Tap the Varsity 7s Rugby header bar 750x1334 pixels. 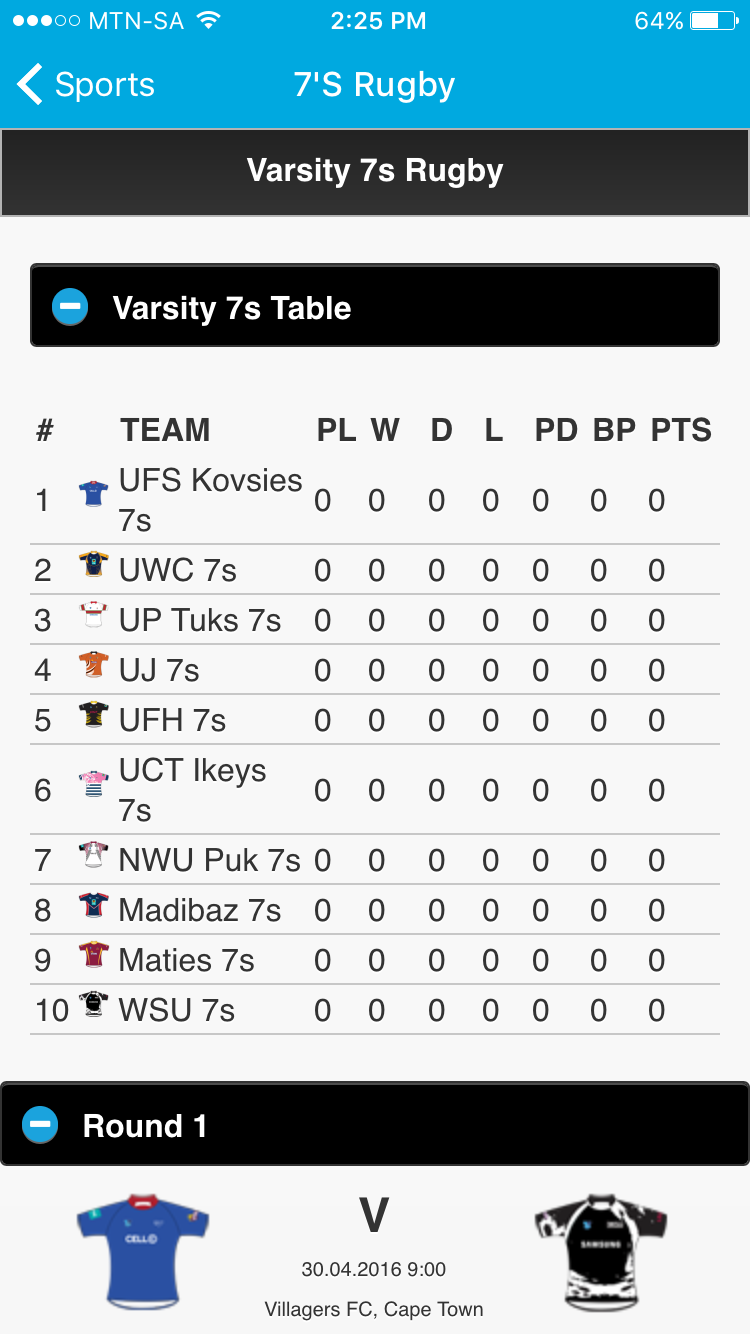click(374, 171)
